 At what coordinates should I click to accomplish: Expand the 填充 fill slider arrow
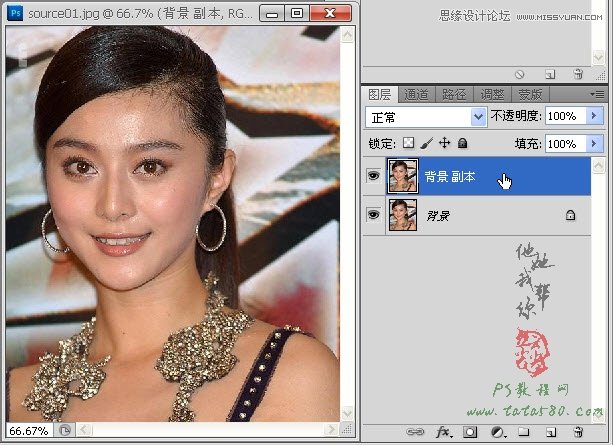coord(596,144)
